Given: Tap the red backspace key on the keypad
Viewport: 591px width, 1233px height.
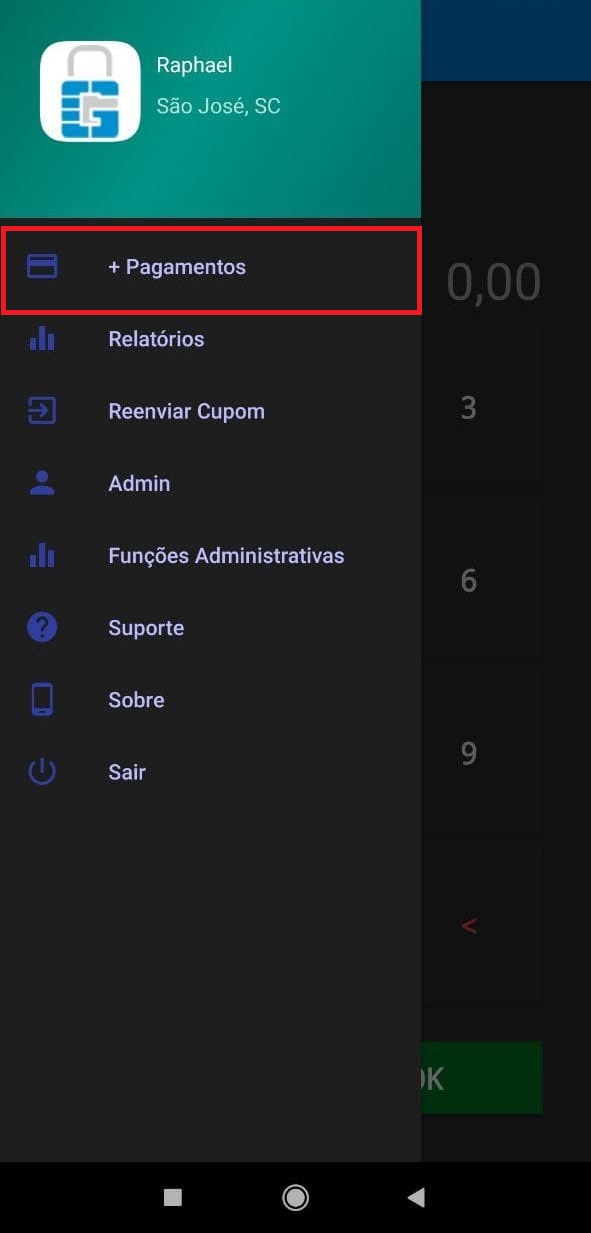Looking at the screenshot, I should [469, 925].
